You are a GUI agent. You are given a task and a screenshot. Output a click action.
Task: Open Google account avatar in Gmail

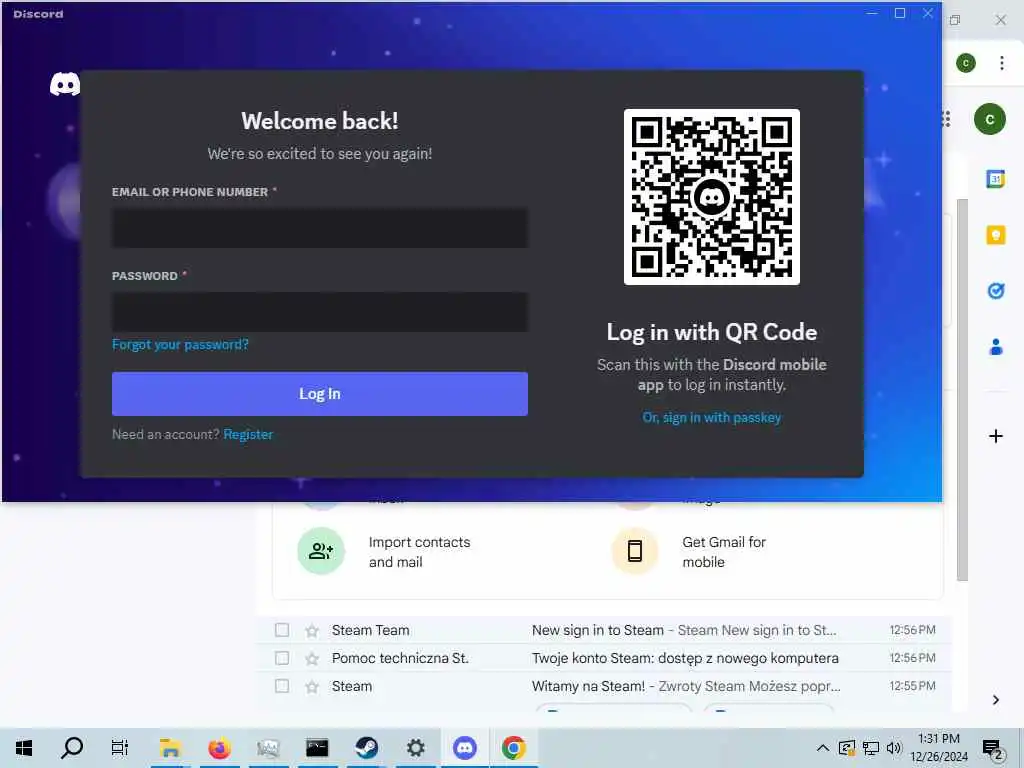(x=989, y=120)
